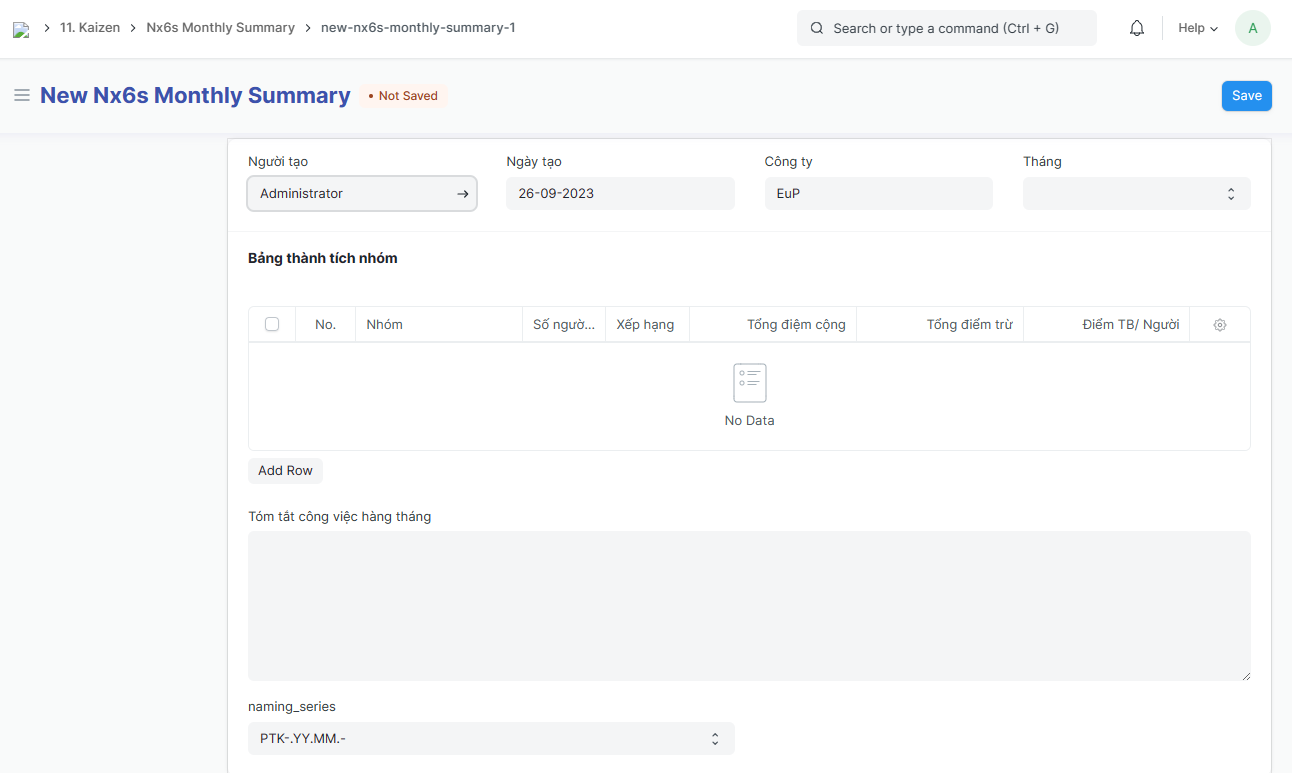Click the user avatar A

[x=1252, y=28]
